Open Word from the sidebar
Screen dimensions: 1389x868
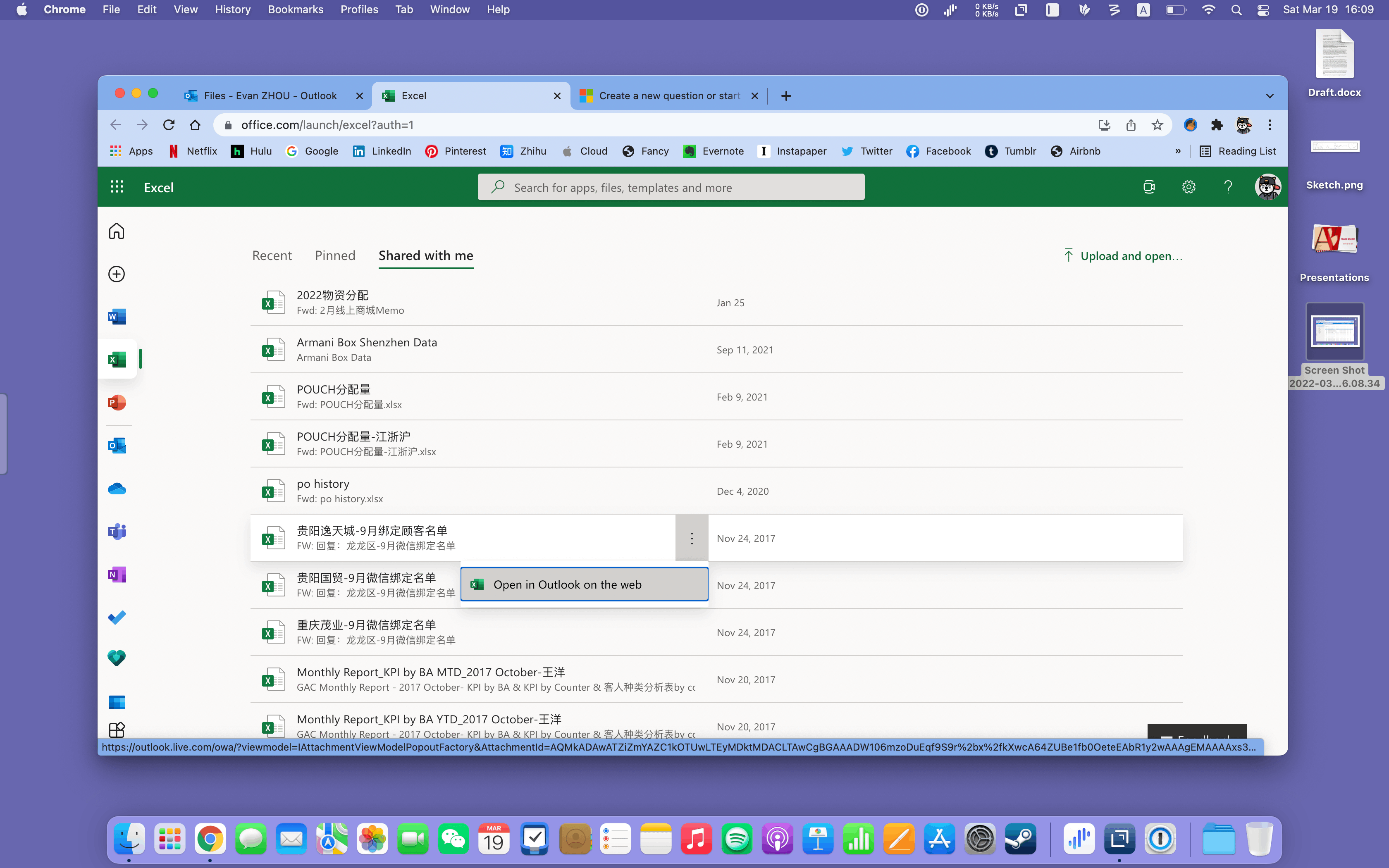117,316
